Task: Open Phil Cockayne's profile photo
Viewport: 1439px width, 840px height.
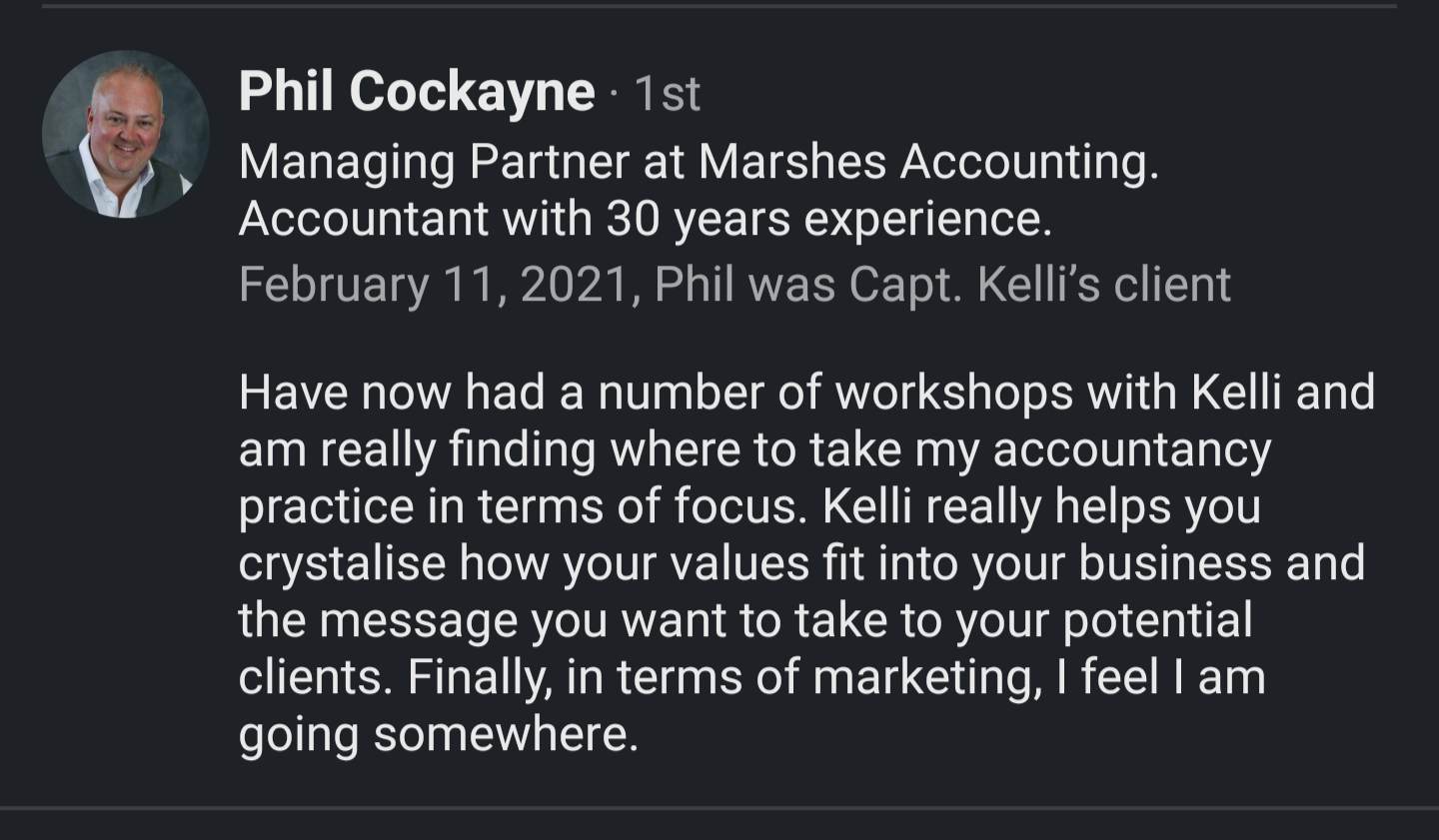Action: click(126, 134)
